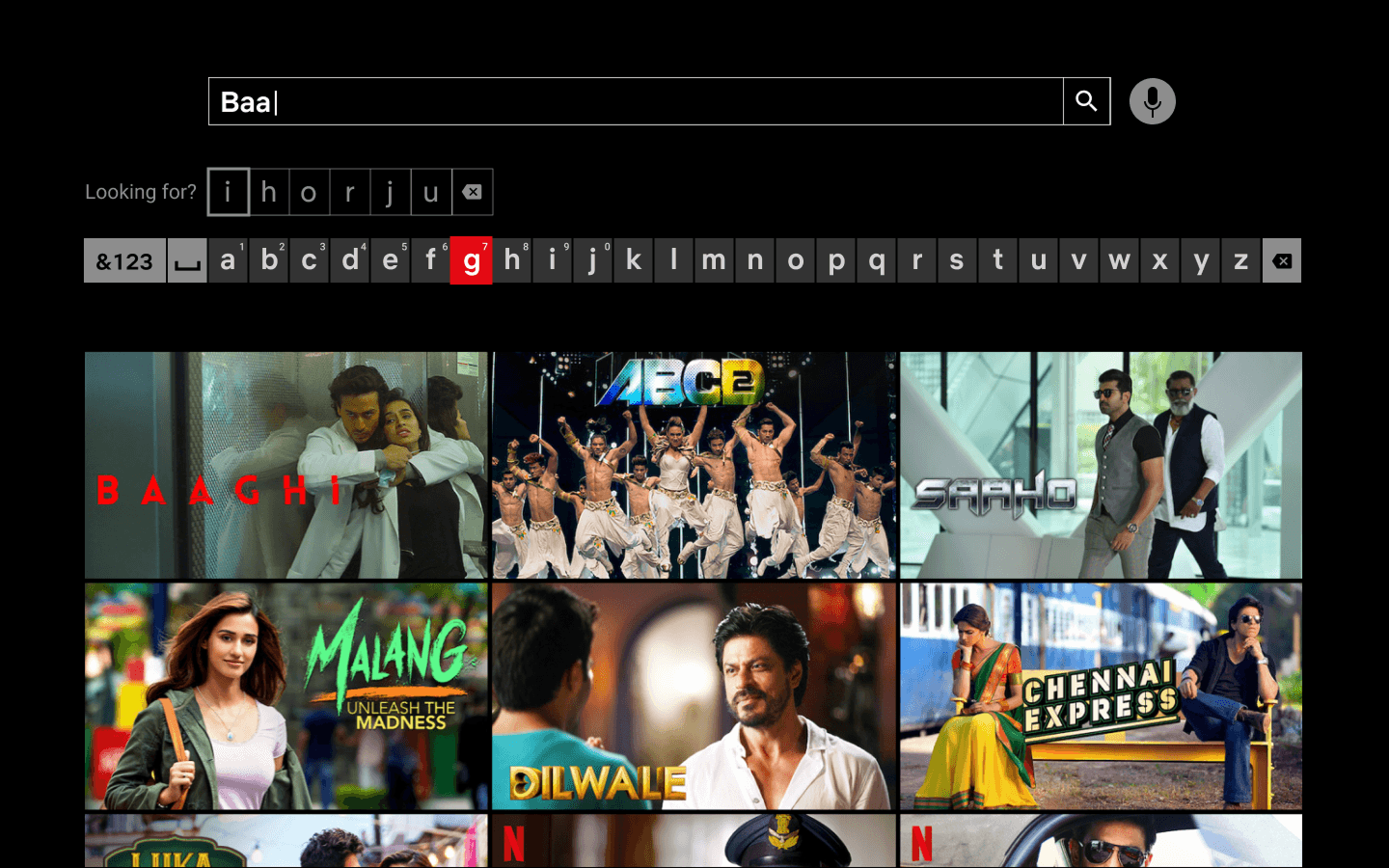
Task: Tap the space bar key
Action: (x=187, y=260)
